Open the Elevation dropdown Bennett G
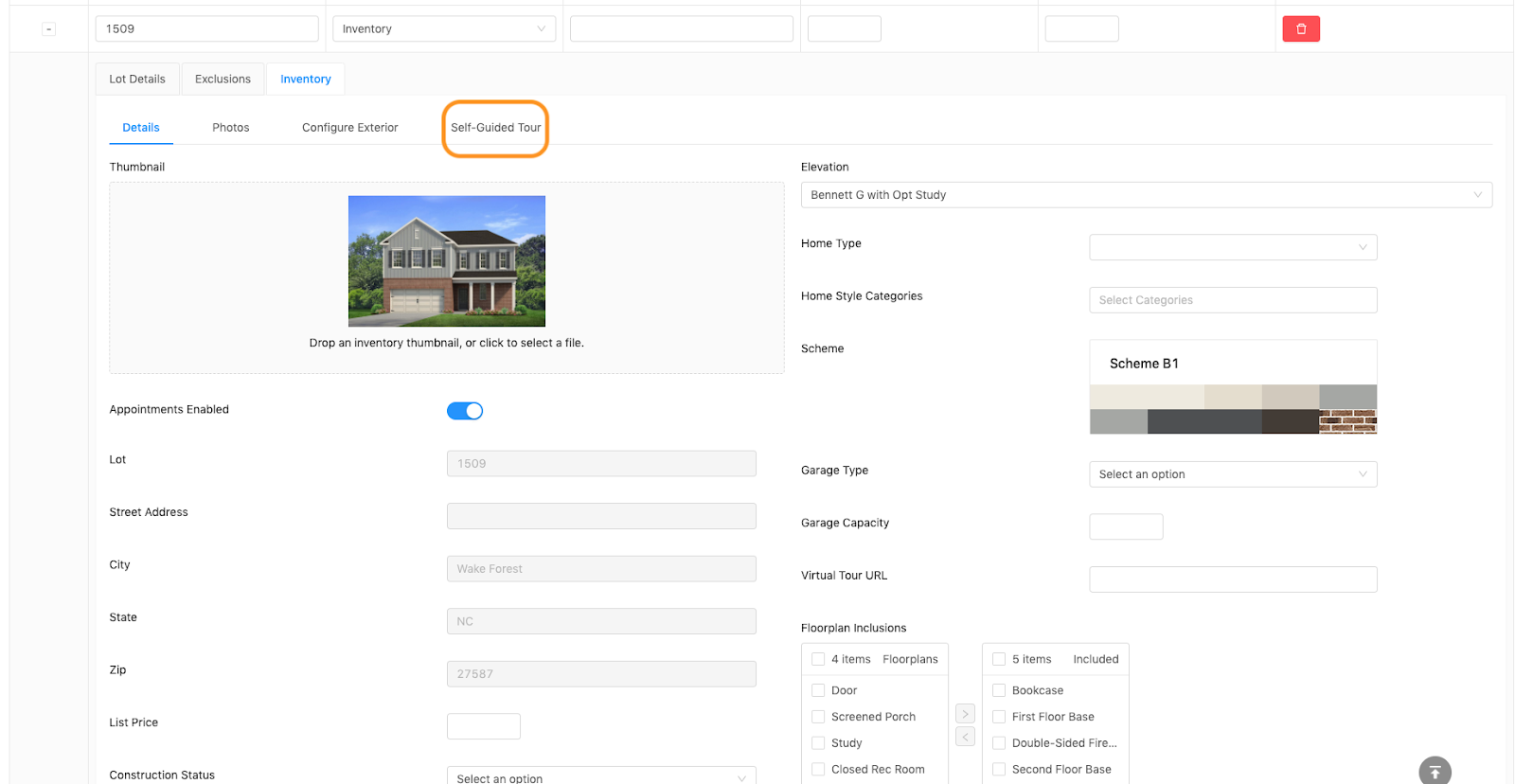The width and height of the screenshot is (1515, 784). click(x=1147, y=195)
